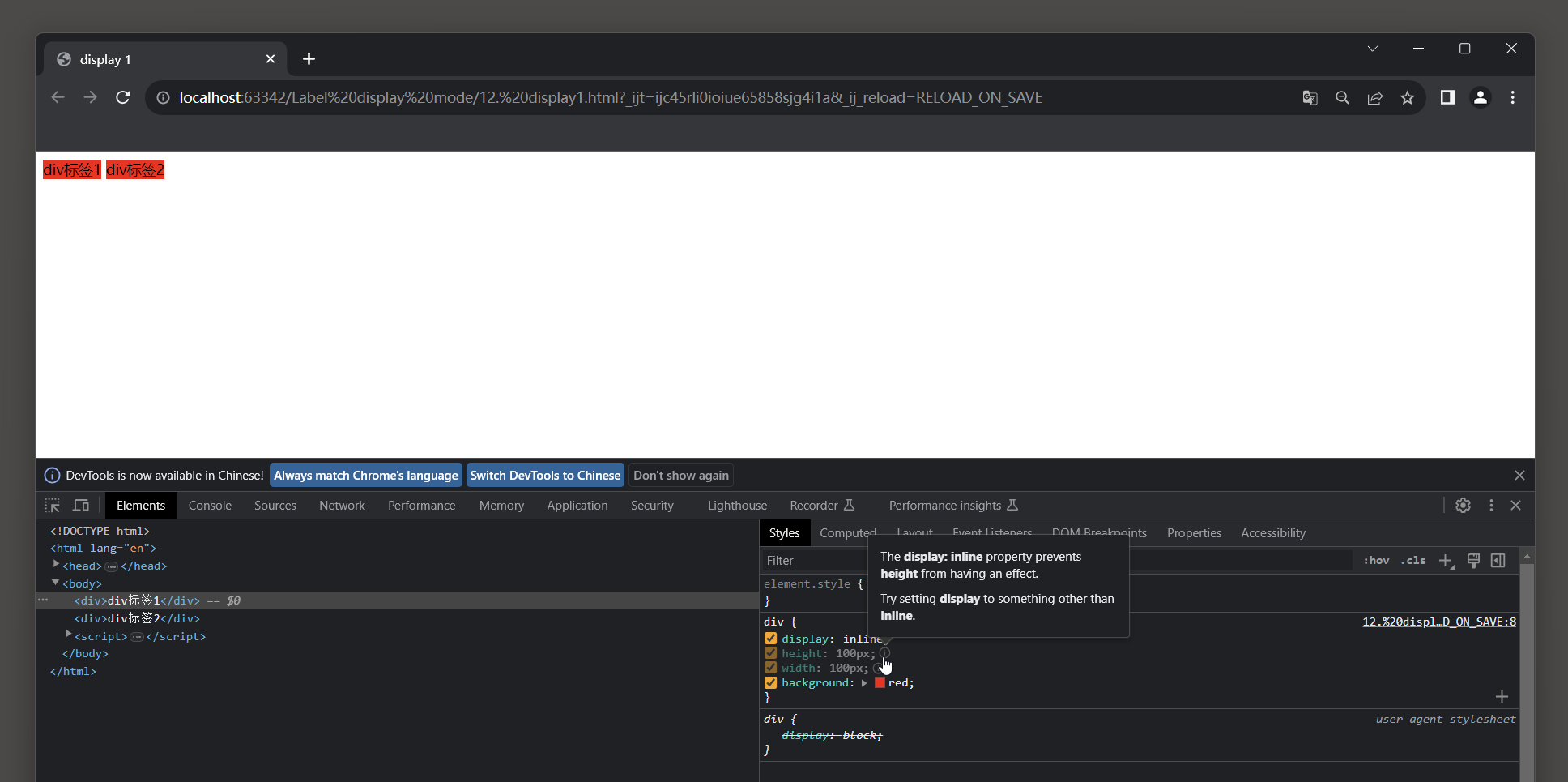Image resolution: width=1568 pixels, height=782 pixels.
Task: Dismiss the DevTools language infobar
Action: [1519, 476]
